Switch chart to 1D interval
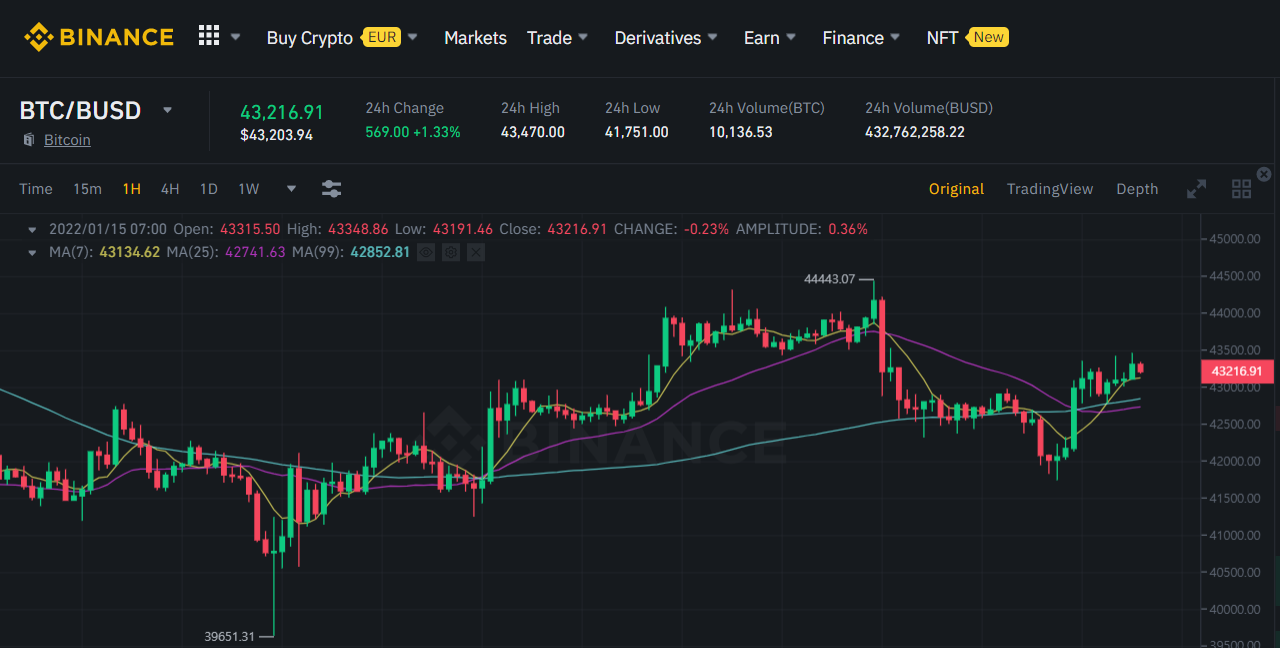The height and width of the screenshot is (648, 1280). 208,189
